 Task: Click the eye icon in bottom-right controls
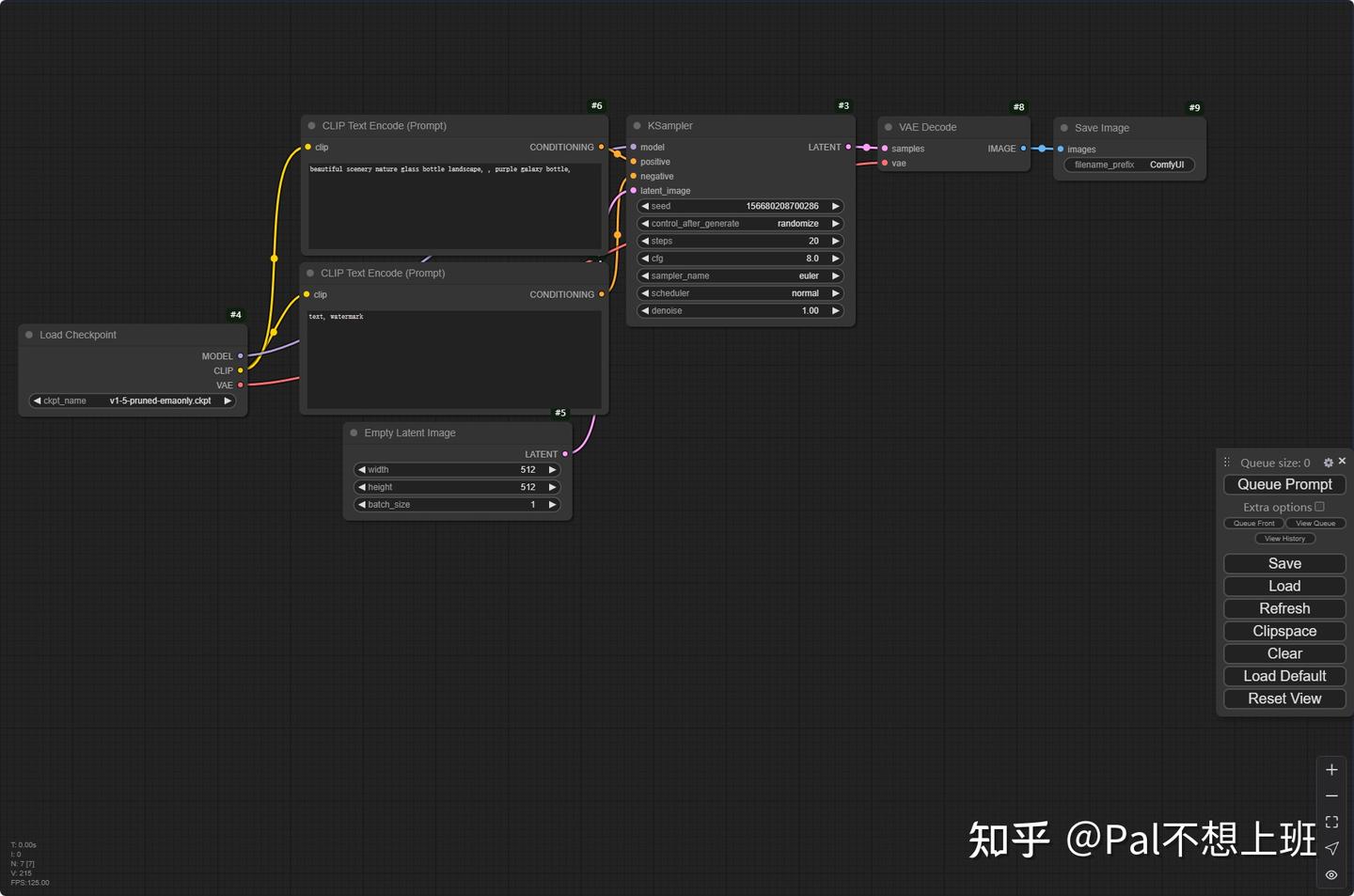point(1330,874)
